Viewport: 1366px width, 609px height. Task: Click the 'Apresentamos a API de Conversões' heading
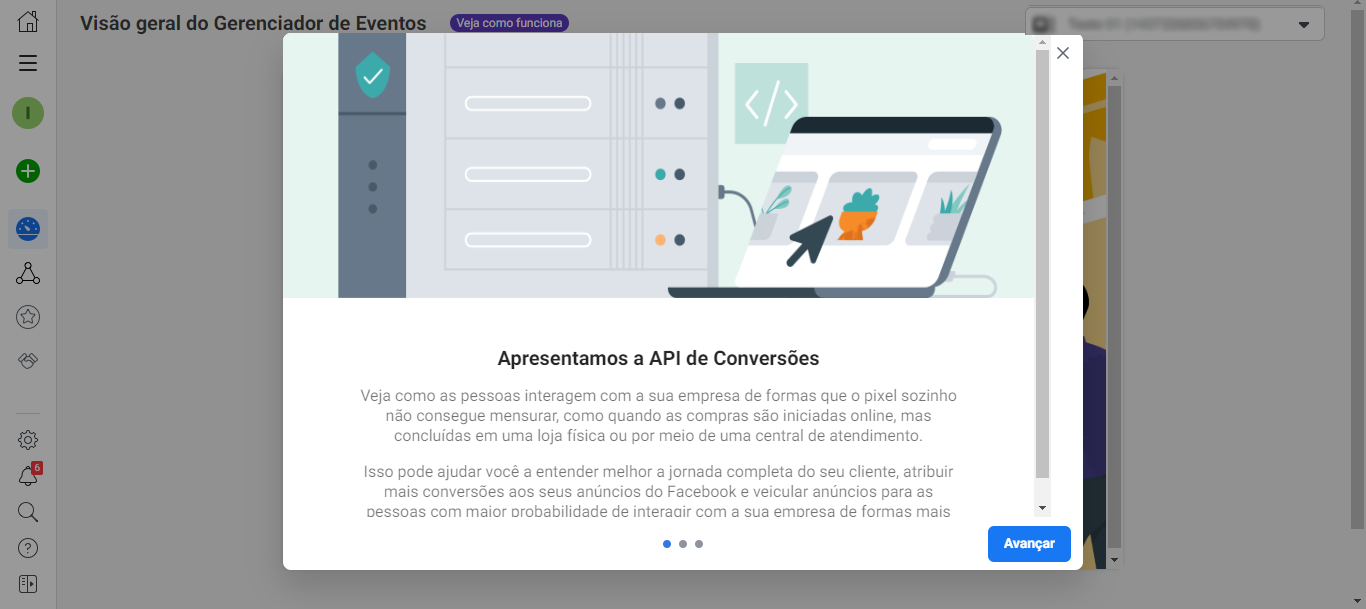(x=658, y=358)
